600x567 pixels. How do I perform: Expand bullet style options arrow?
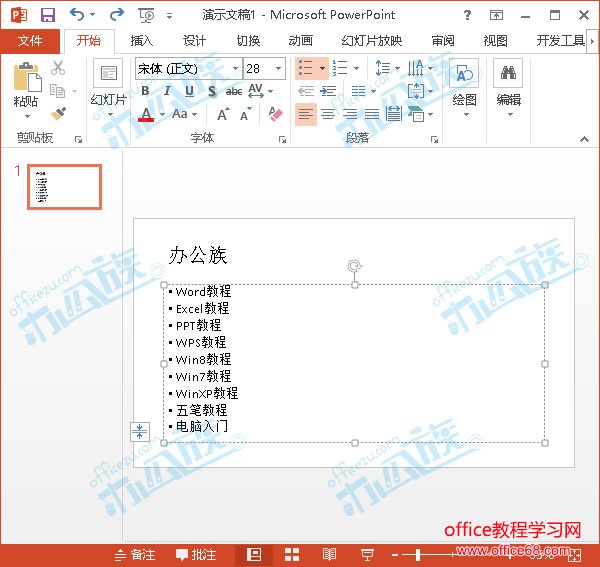[x=323, y=69]
